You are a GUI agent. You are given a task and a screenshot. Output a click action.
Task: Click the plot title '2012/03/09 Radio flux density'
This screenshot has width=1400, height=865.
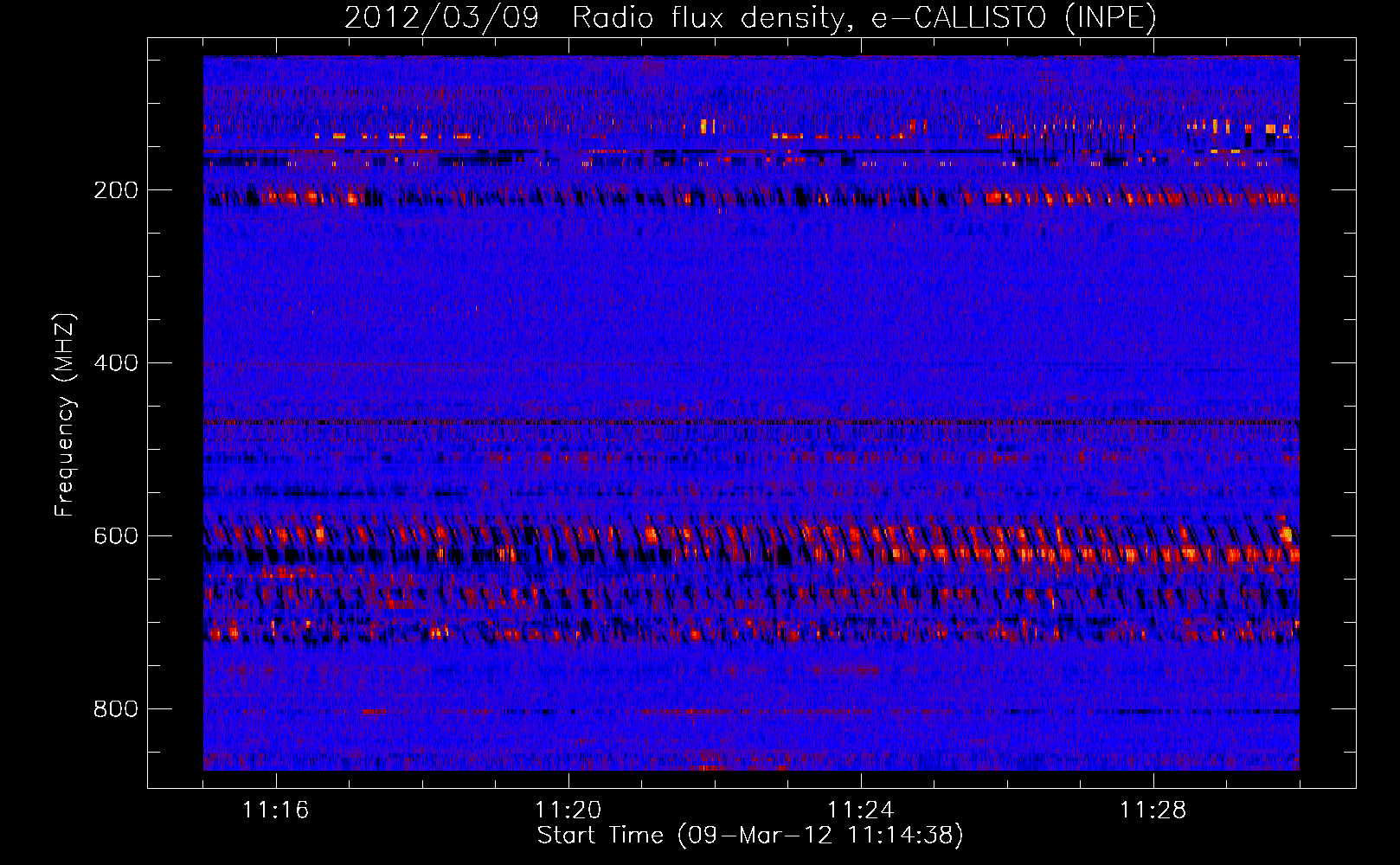point(750,17)
